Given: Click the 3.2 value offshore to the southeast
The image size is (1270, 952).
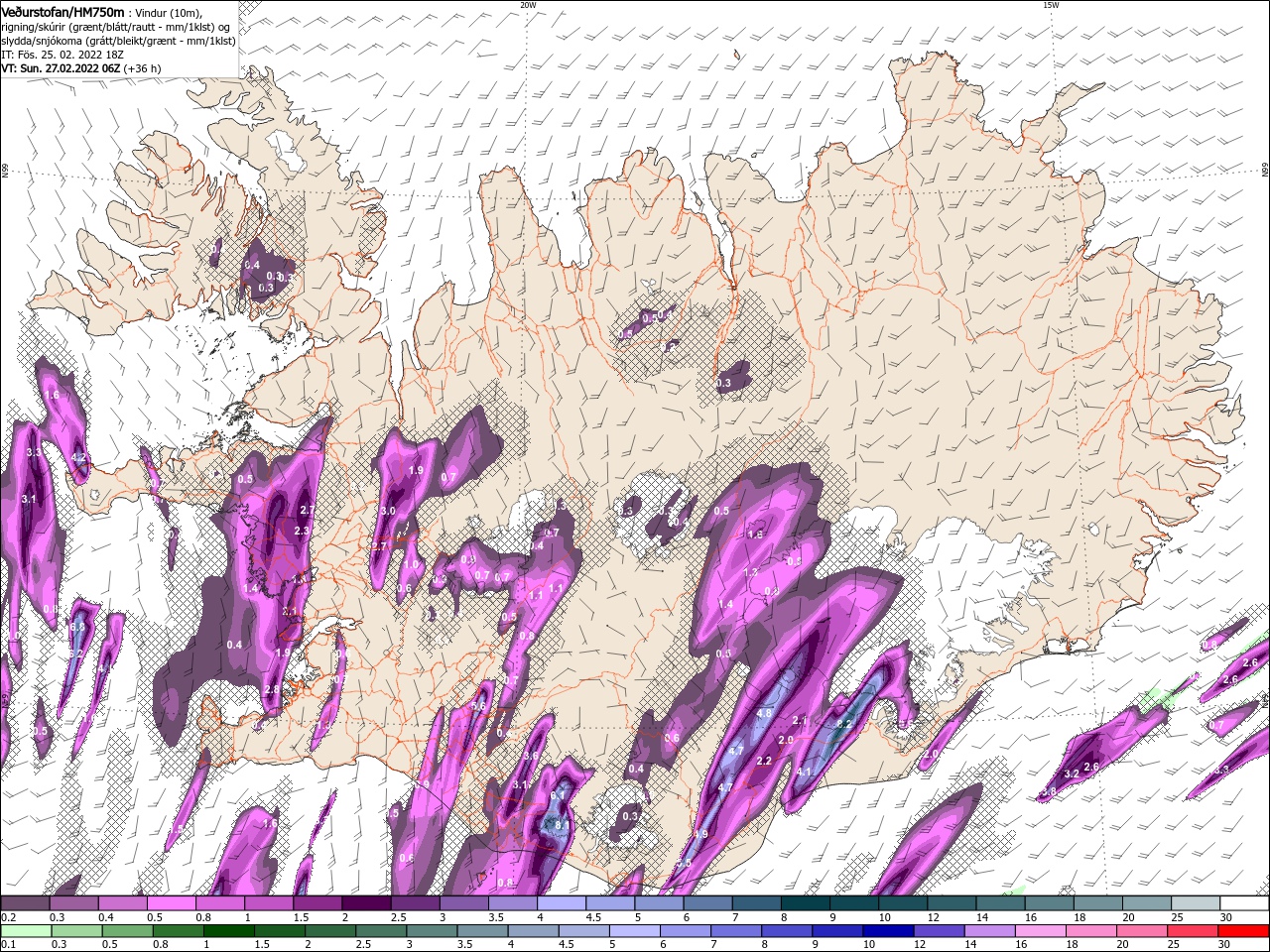Looking at the screenshot, I should 1072,773.
